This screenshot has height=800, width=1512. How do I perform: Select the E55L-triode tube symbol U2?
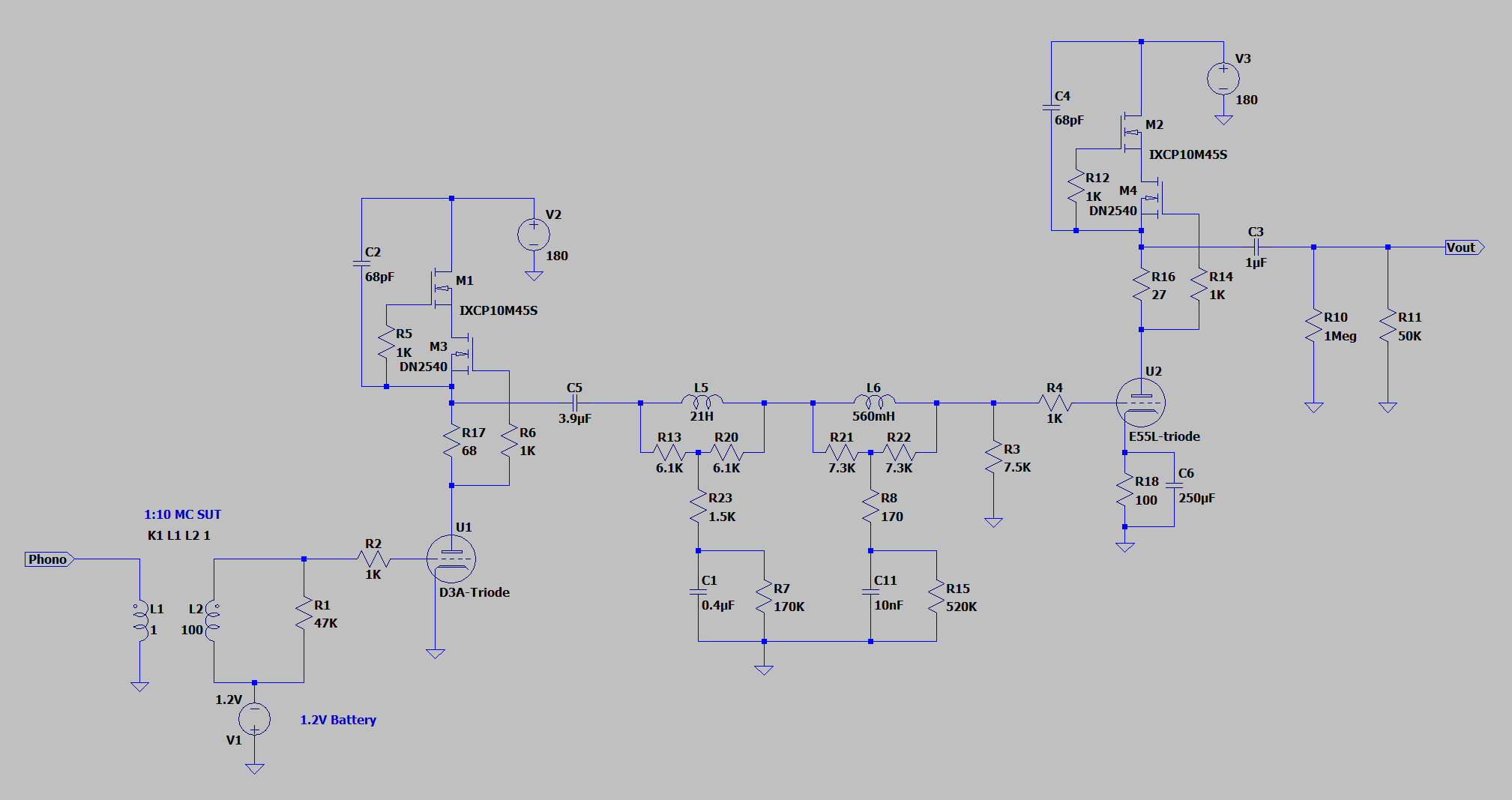1141,403
